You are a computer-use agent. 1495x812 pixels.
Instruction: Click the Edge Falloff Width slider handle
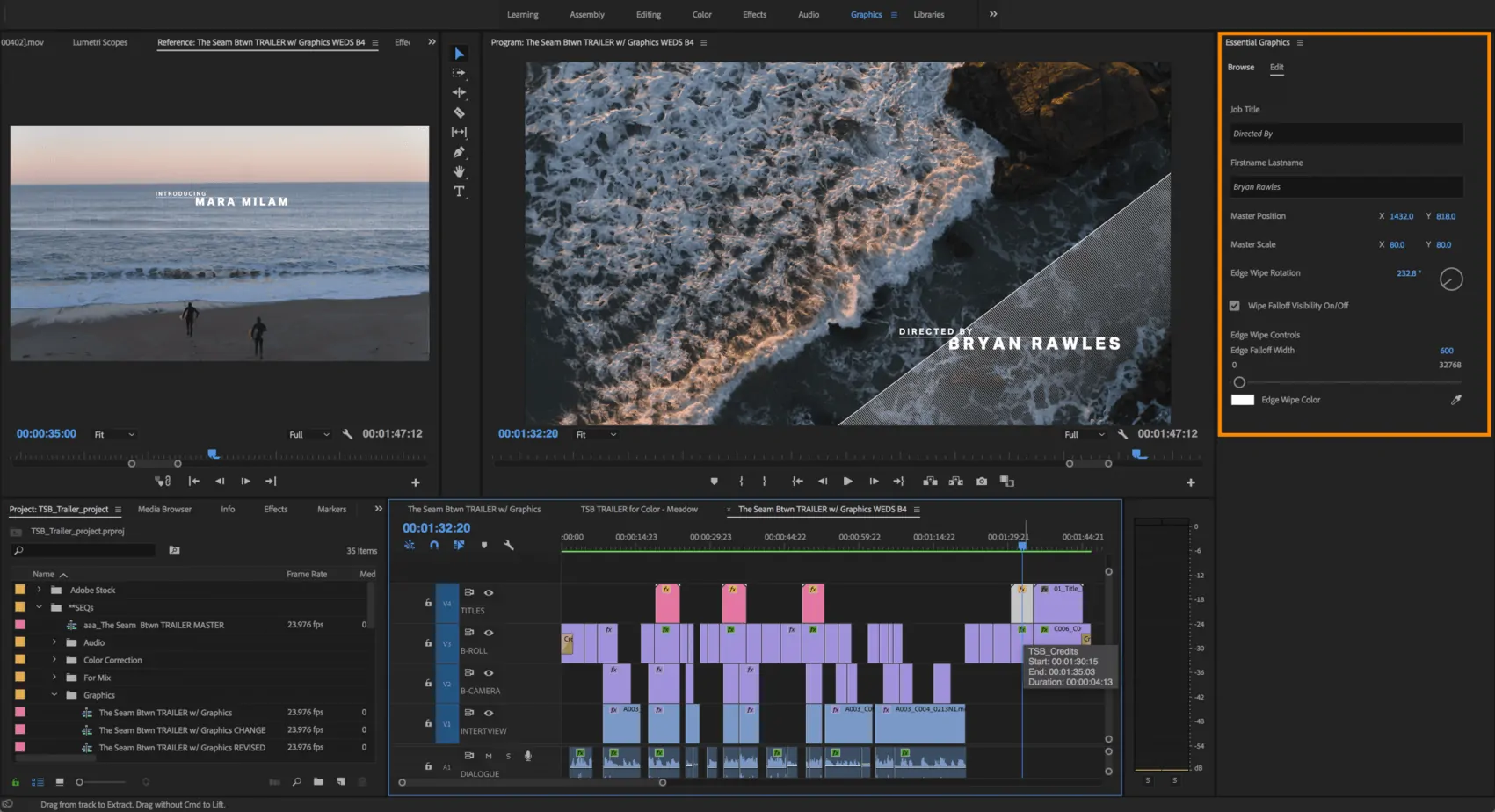[x=1239, y=381]
